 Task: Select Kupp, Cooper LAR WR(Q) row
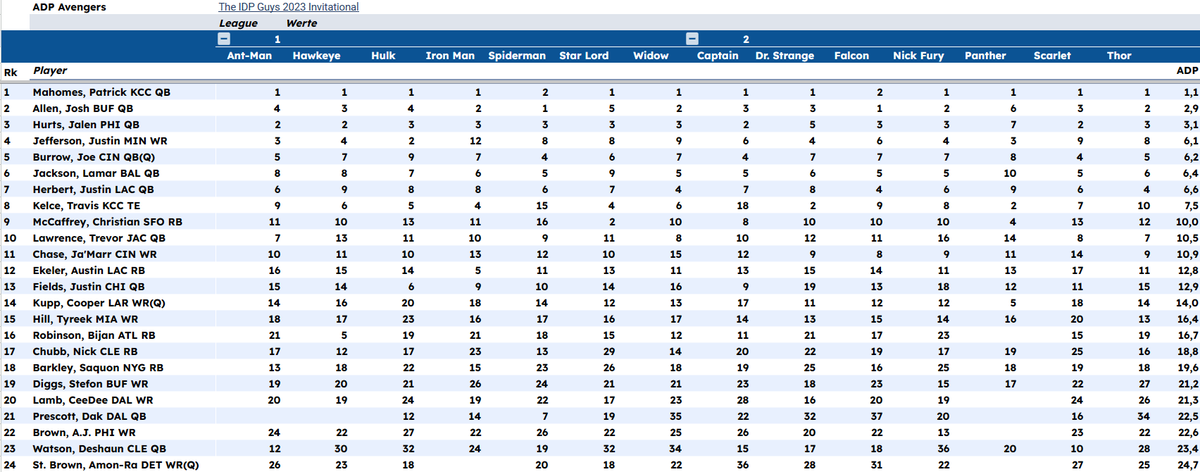tap(600, 304)
